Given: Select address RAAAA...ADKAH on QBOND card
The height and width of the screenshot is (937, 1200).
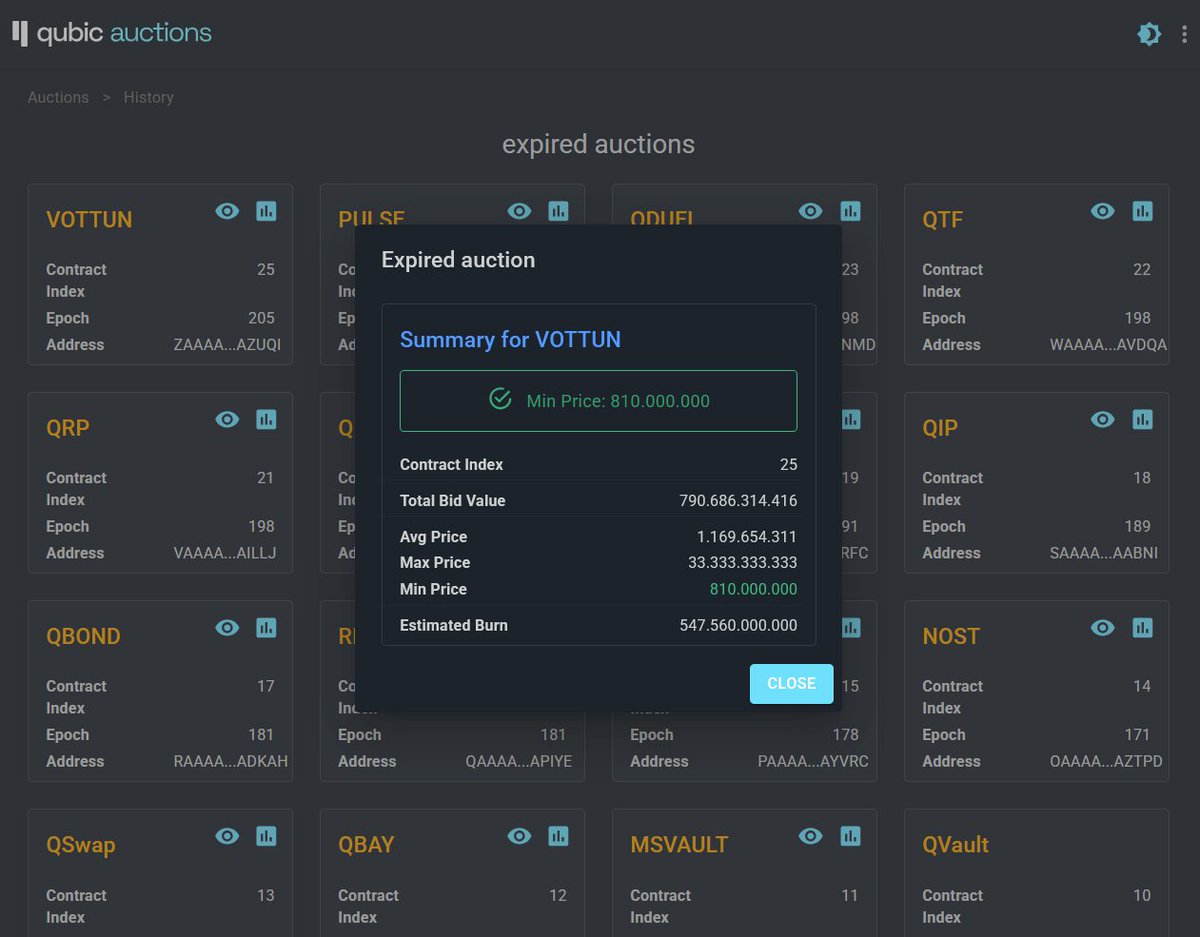Looking at the screenshot, I should click(x=231, y=761).
